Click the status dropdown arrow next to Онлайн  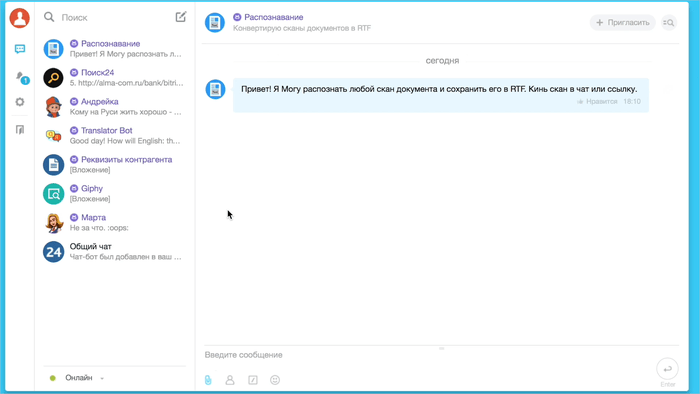coord(102,378)
